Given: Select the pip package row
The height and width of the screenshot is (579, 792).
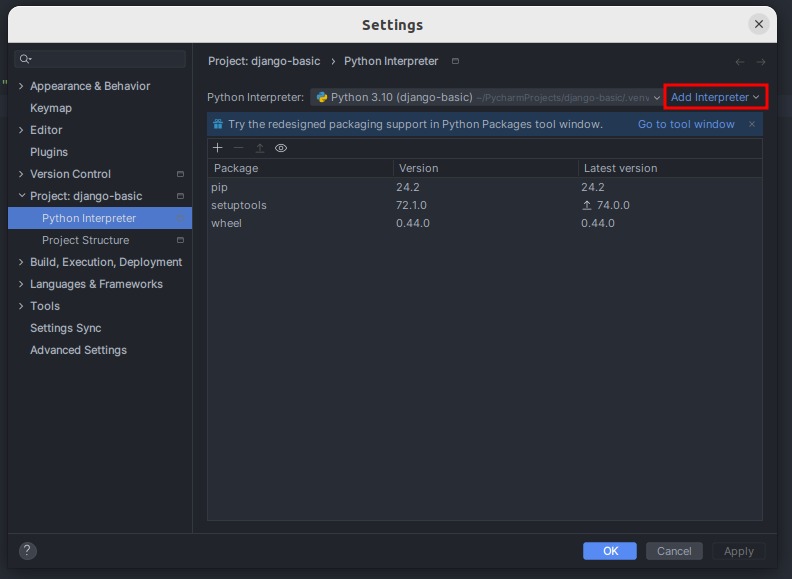Looking at the screenshot, I should pos(485,187).
